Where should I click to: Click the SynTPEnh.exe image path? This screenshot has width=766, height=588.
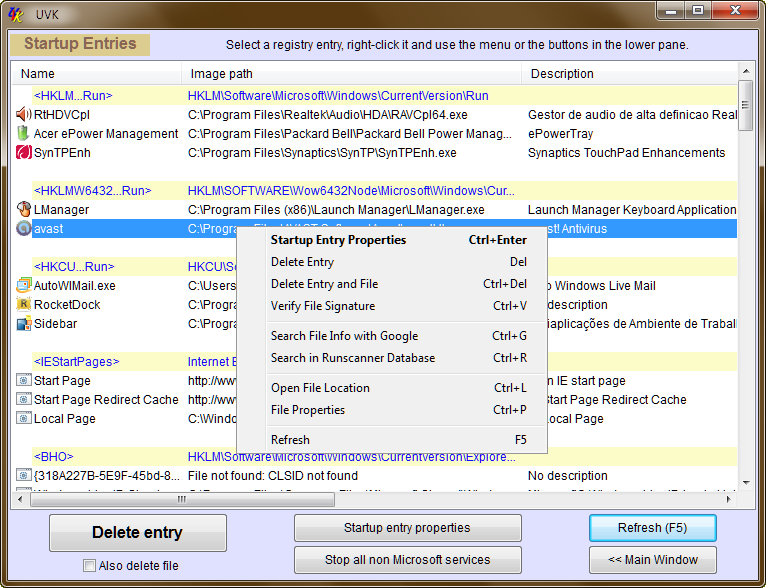[x=322, y=153]
